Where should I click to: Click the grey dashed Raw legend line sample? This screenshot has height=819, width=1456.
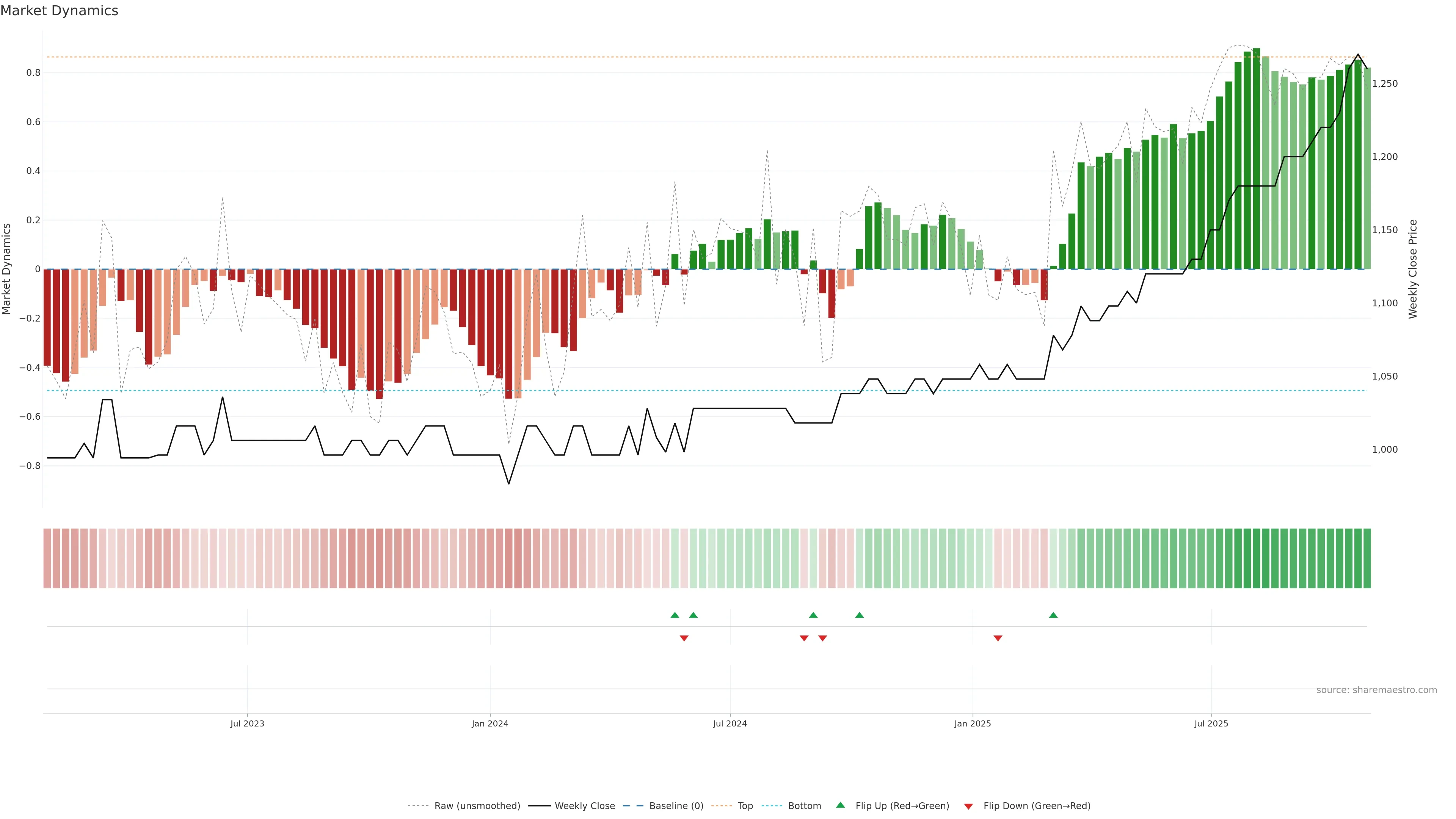point(418,806)
